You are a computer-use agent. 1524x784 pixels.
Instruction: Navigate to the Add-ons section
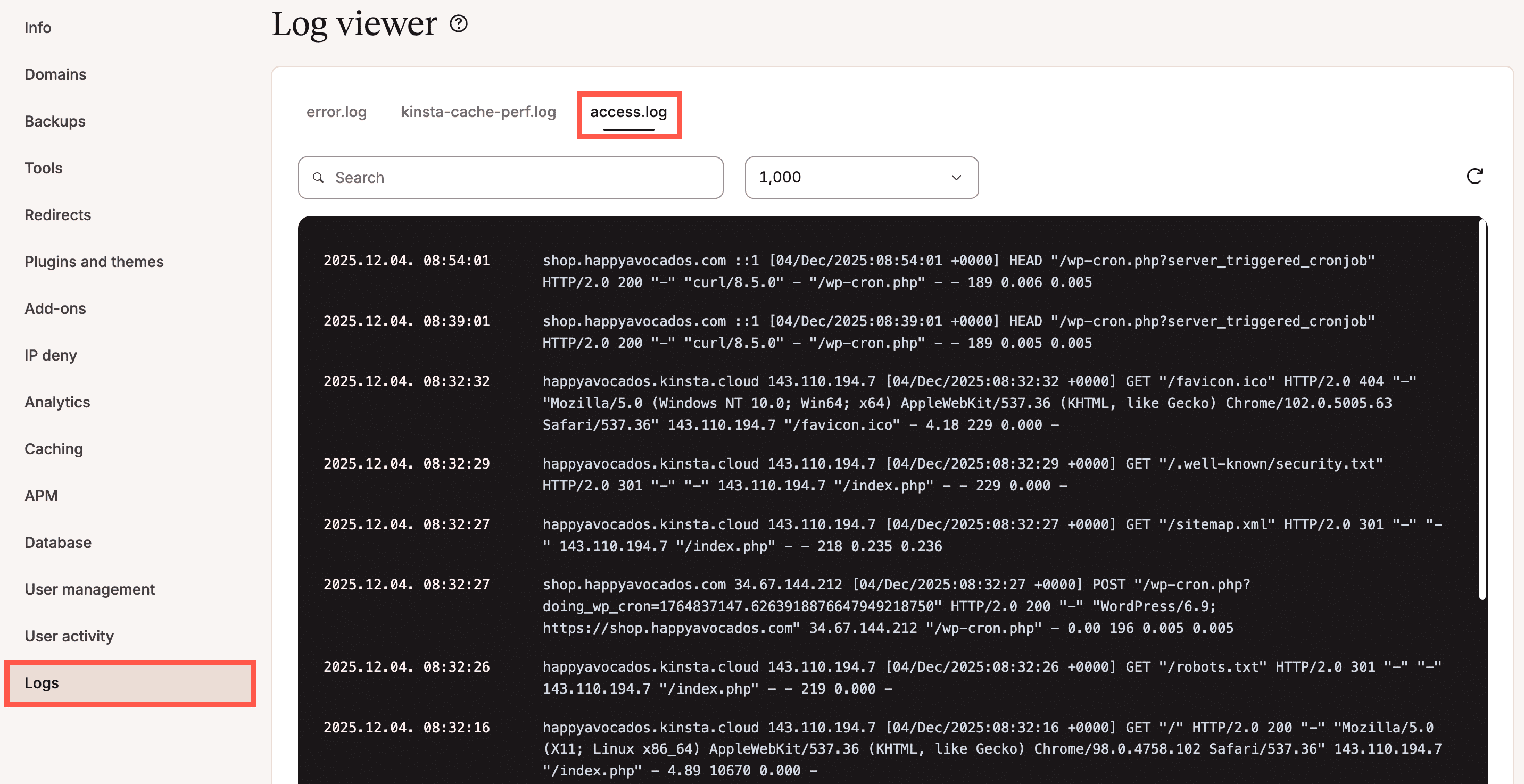(54, 308)
